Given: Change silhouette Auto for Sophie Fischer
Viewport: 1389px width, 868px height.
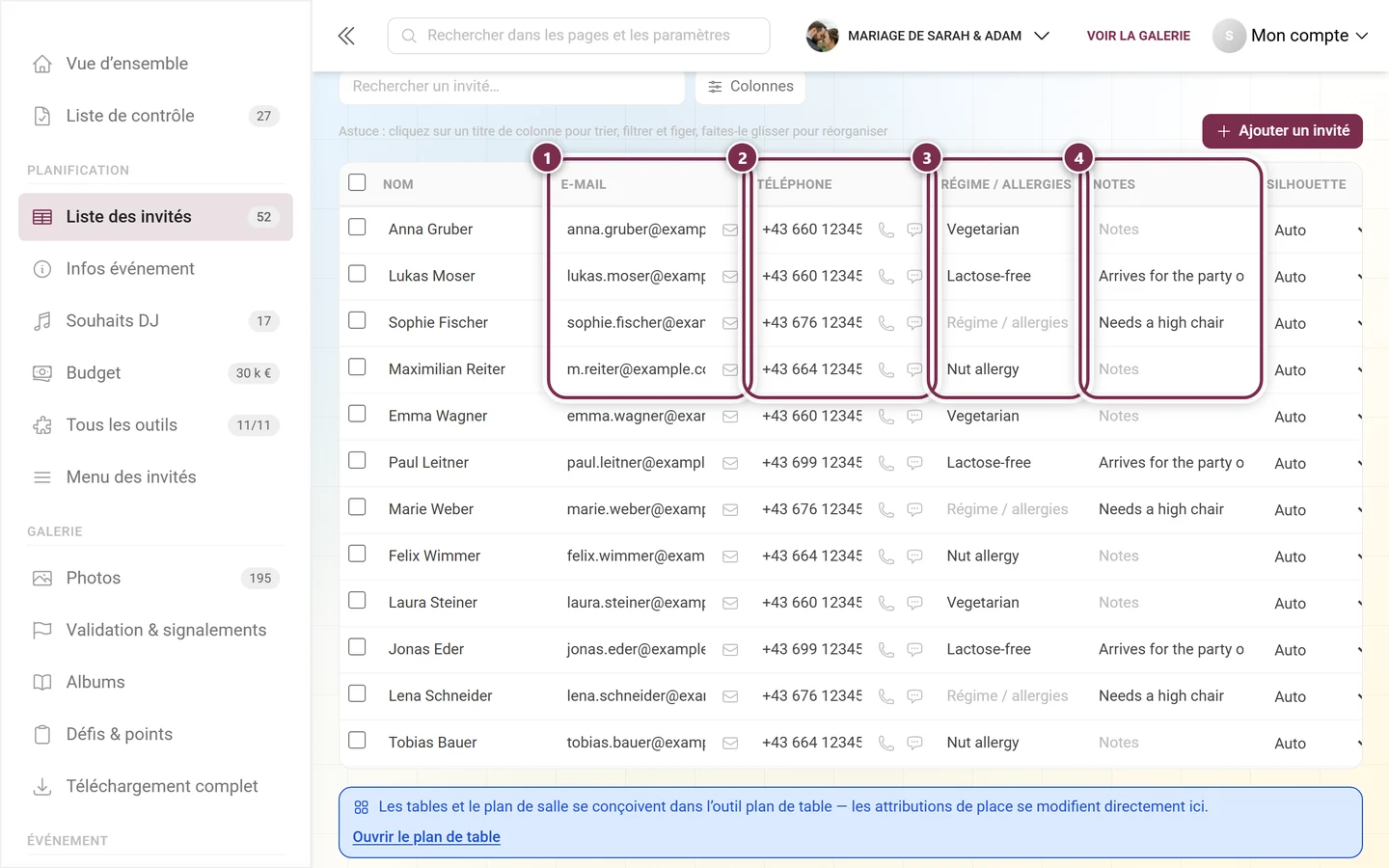Looking at the screenshot, I should (1317, 323).
